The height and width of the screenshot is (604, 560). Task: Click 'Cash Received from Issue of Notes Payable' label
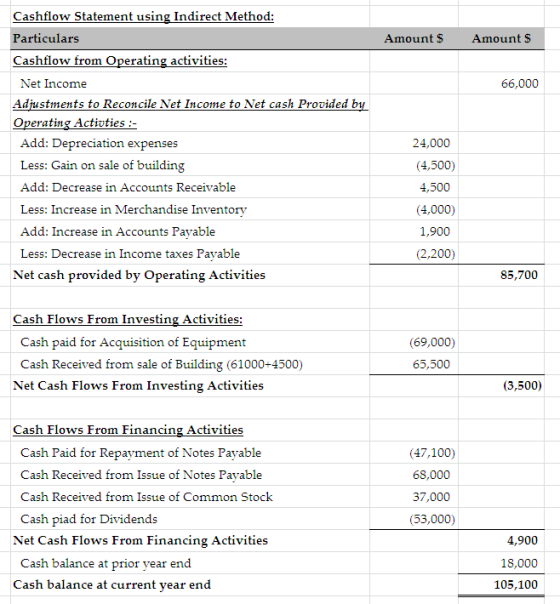coord(141,475)
